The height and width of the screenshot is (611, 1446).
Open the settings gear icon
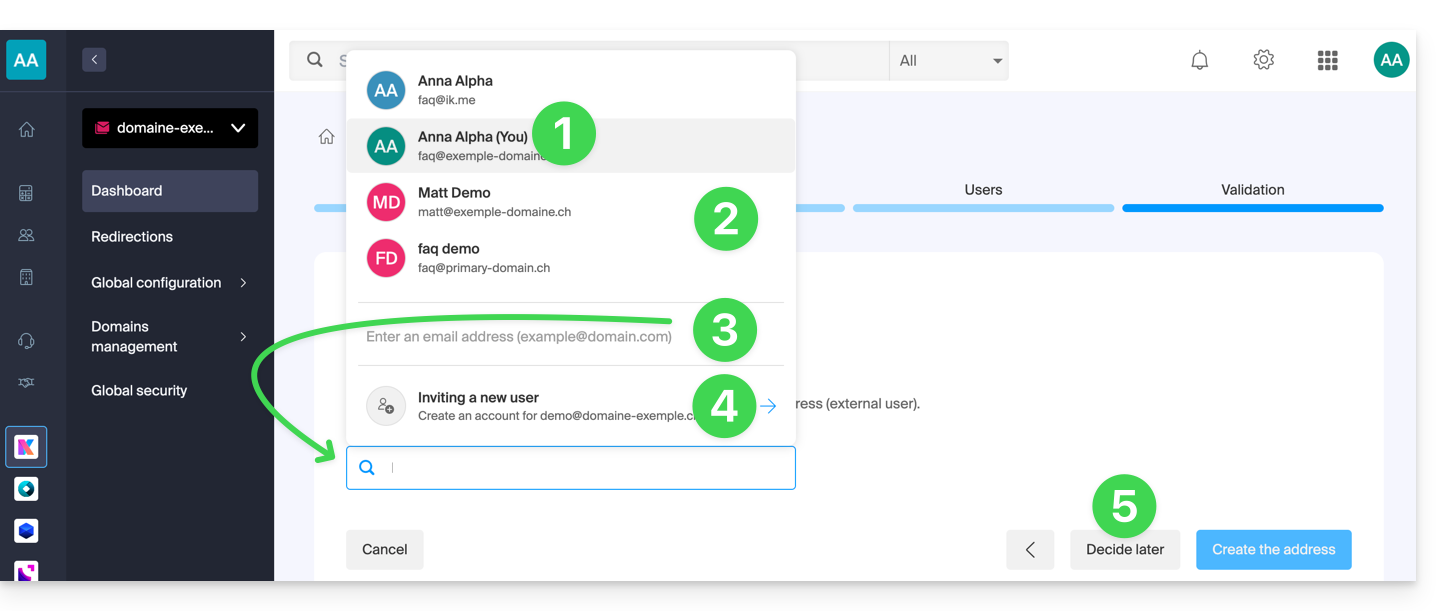point(1264,60)
